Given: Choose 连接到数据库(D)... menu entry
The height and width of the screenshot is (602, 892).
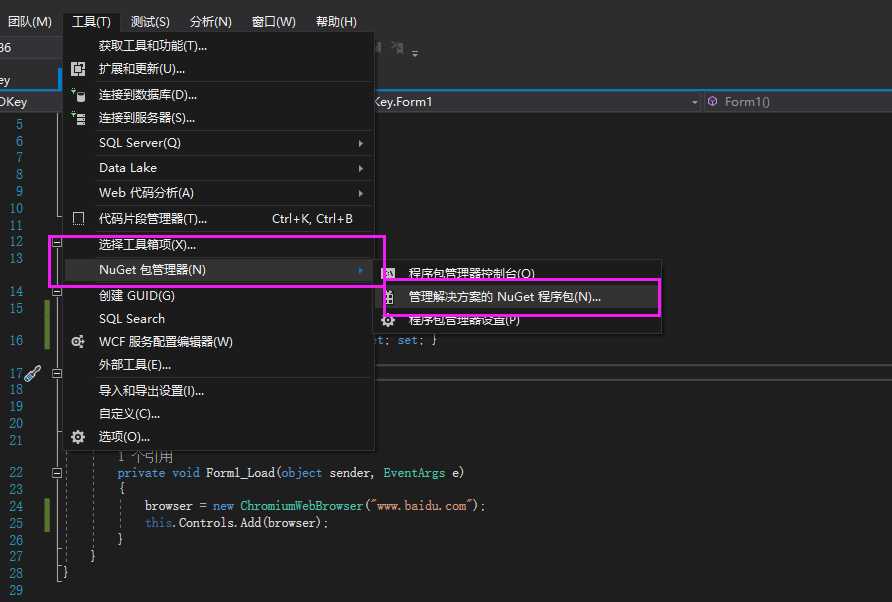Looking at the screenshot, I should pyautogui.click(x=218, y=94).
